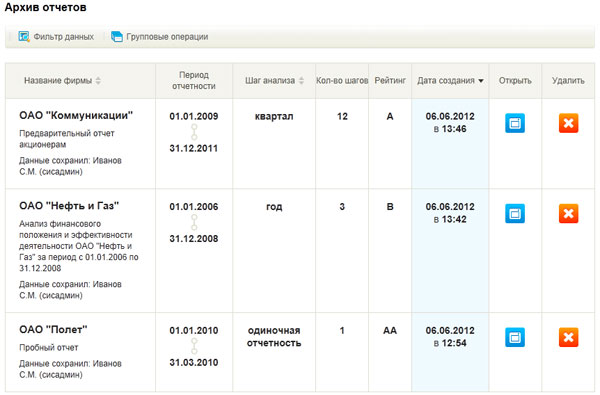Sort by Название фирмы column
The height and width of the screenshot is (395, 600).
click(x=62, y=81)
